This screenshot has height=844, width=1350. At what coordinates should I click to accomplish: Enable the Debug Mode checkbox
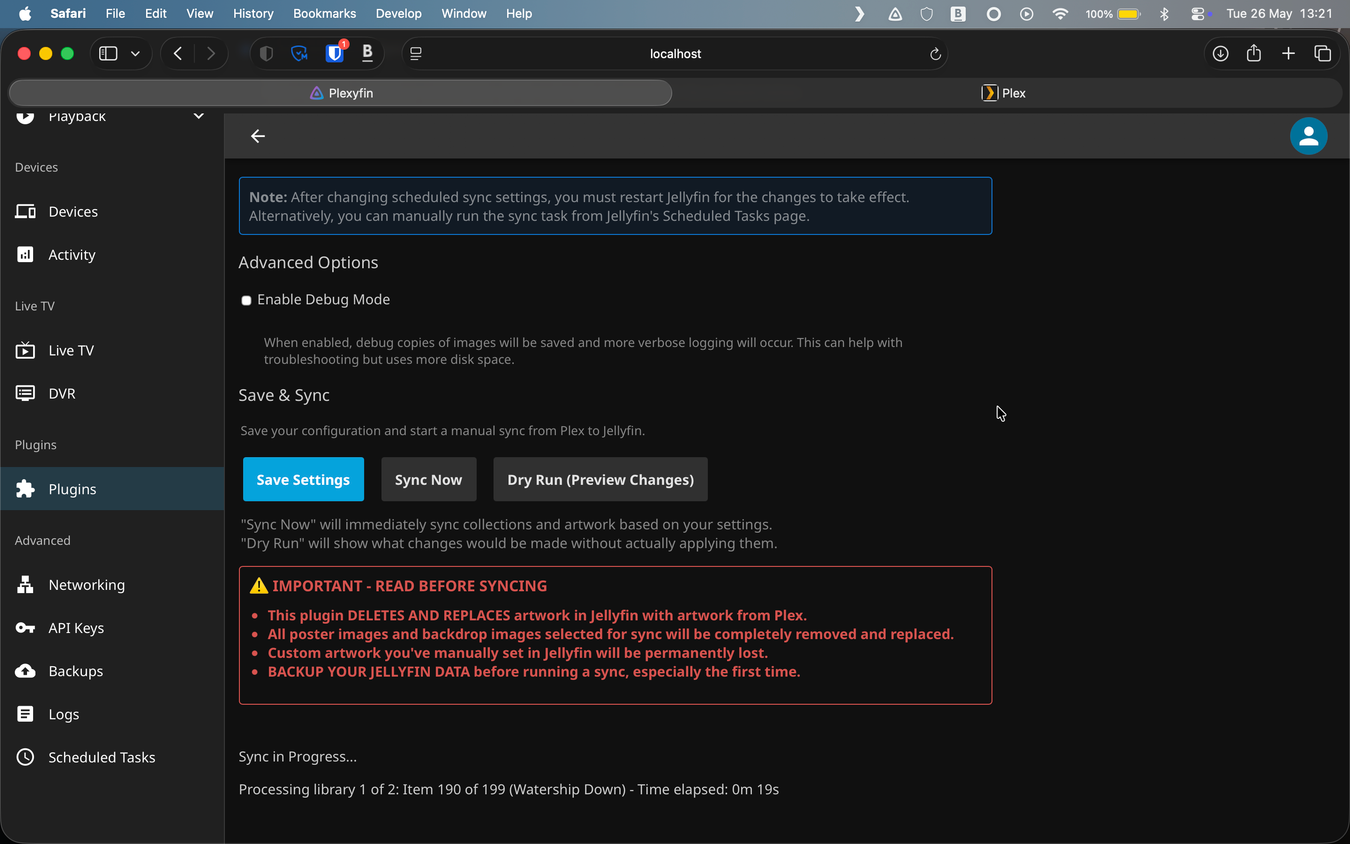pyautogui.click(x=246, y=300)
